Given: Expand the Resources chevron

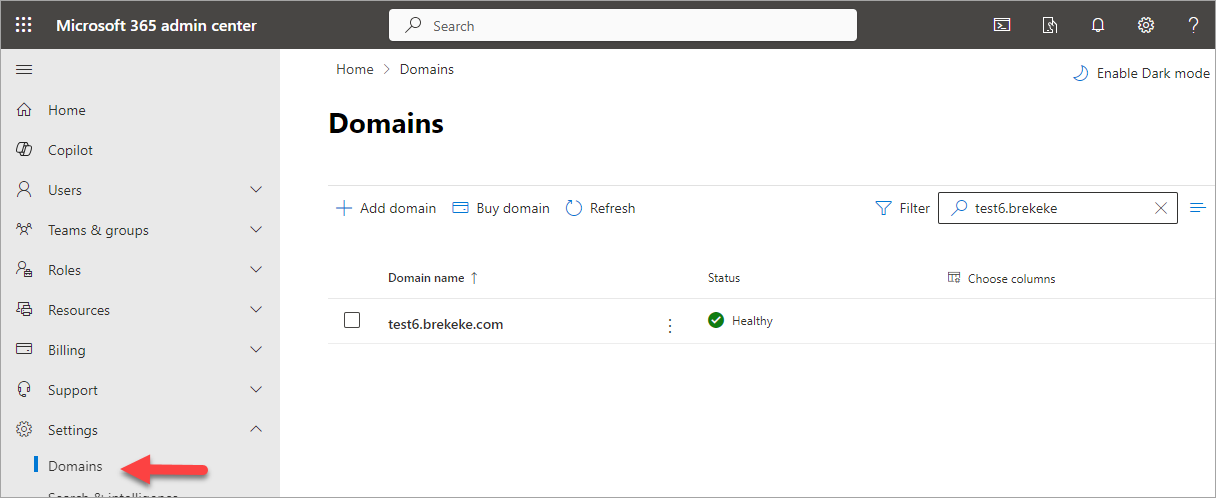Looking at the screenshot, I should coord(256,309).
